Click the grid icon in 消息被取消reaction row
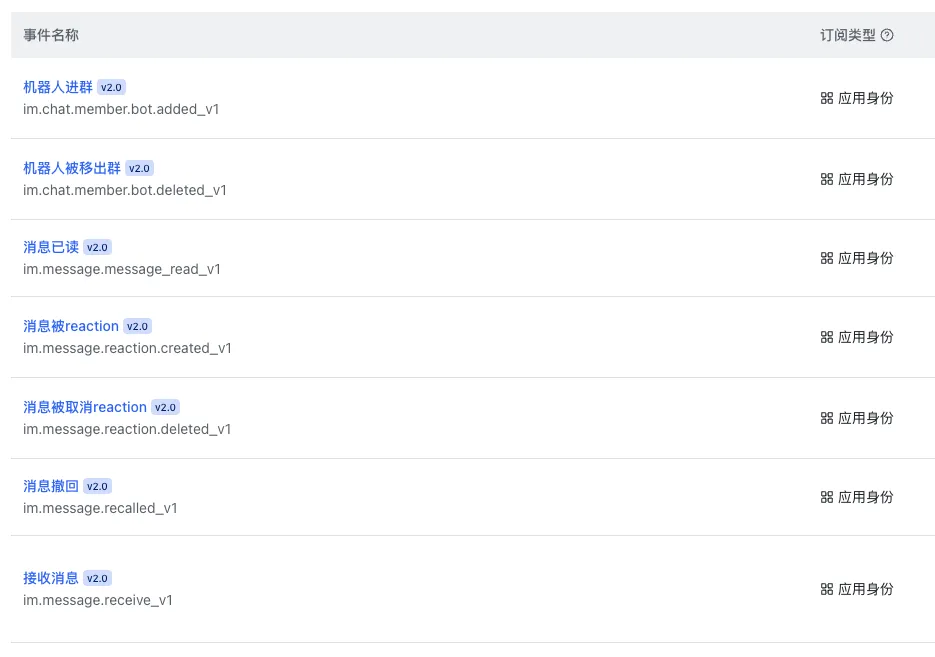This screenshot has width=935, height=657. [826, 418]
